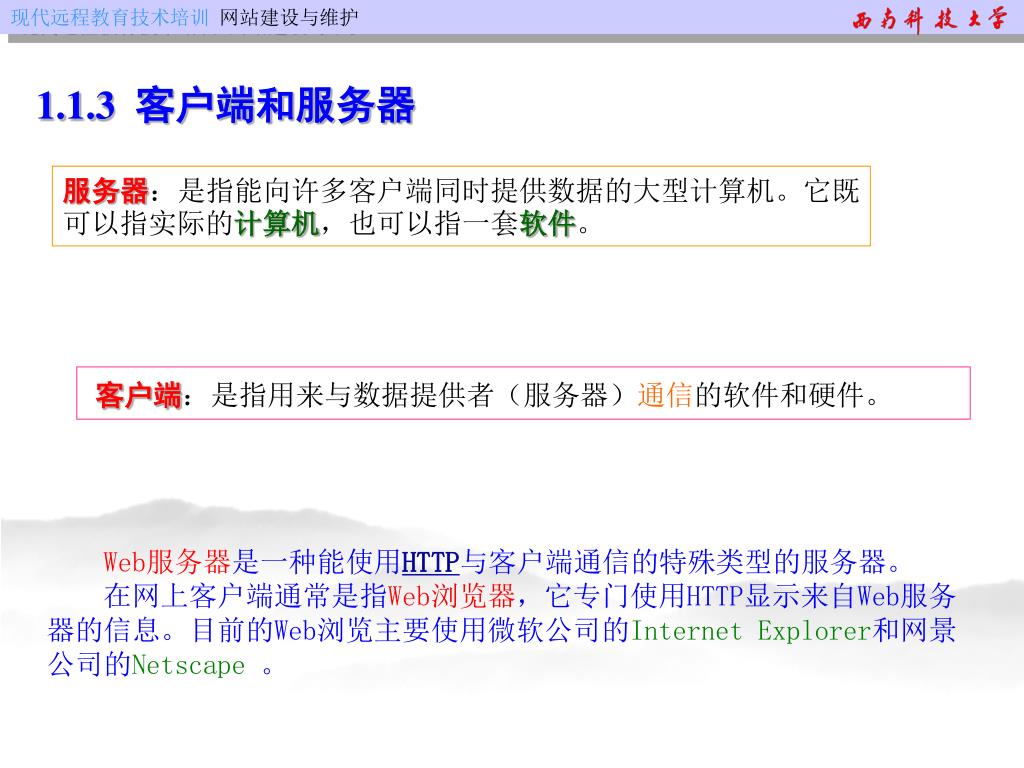Viewport: 1024px width, 768px height.
Task: Click the slide title 1.1.3 客户端和服务器
Action: (226, 105)
